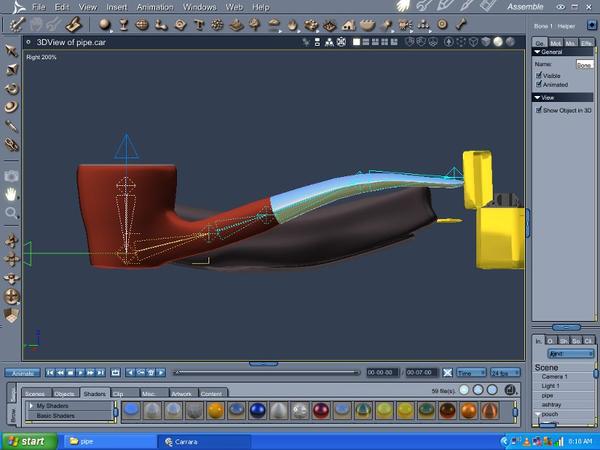600x450 pixels.
Task: Toggle the Visible checkbox
Action: pyautogui.click(x=539, y=75)
